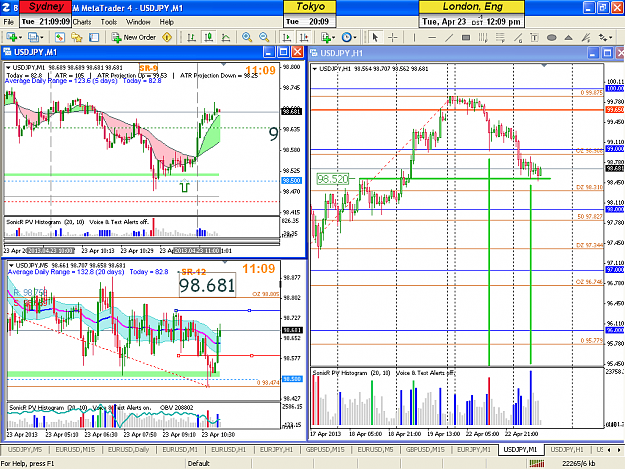Screen dimensions: 625x469
Task: Open the Periodicity clock icon
Action: (x=346, y=37)
